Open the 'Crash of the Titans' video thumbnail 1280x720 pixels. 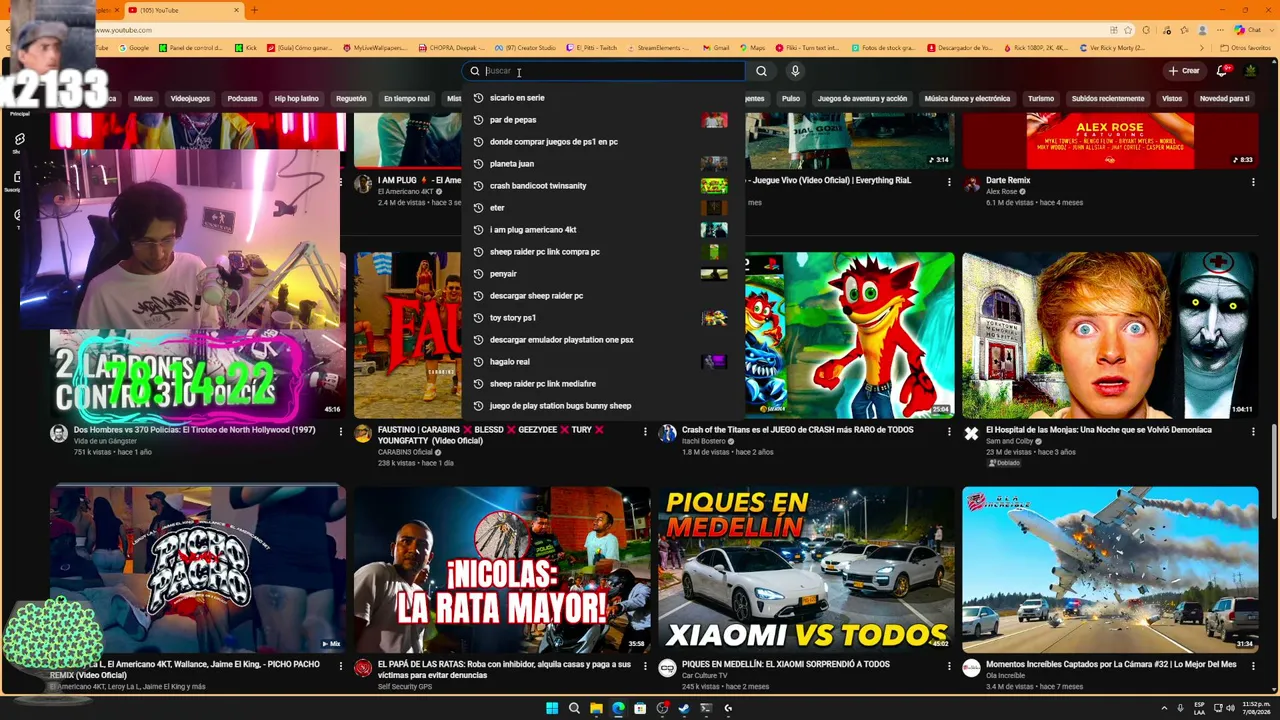pos(849,335)
